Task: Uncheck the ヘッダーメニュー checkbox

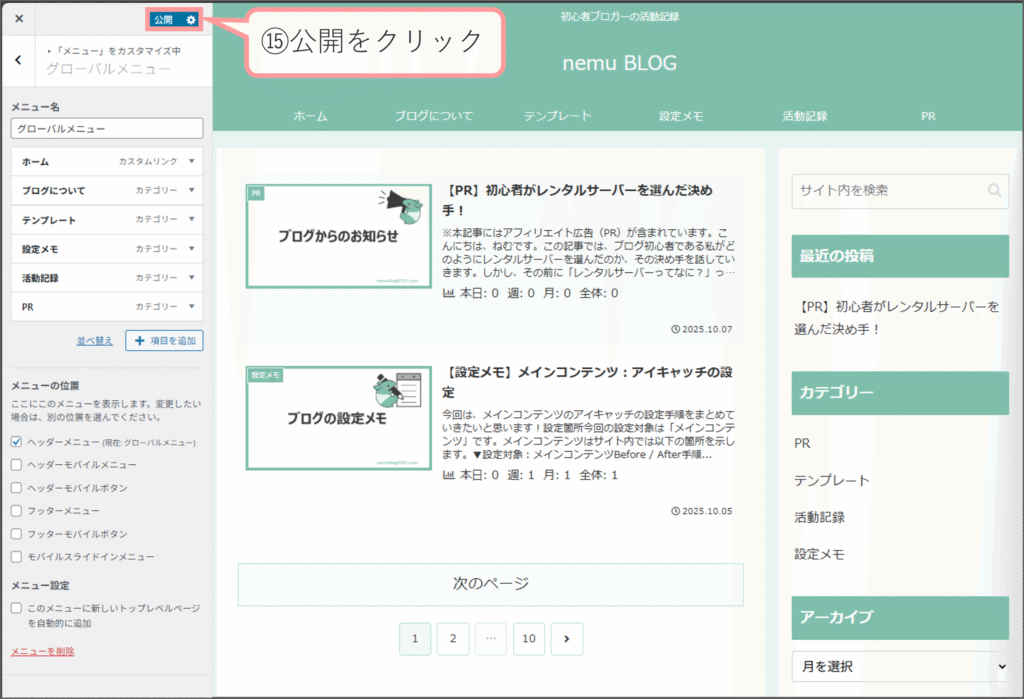Action: pos(16,441)
